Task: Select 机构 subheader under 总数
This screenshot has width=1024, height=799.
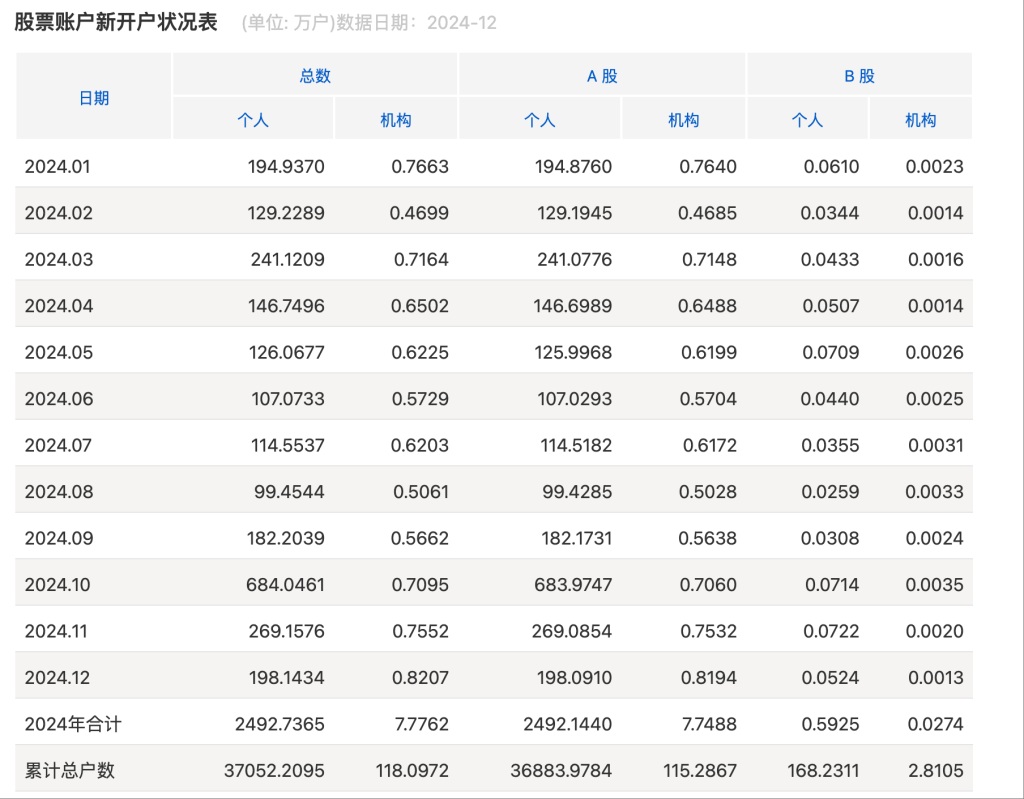Action: (x=396, y=120)
